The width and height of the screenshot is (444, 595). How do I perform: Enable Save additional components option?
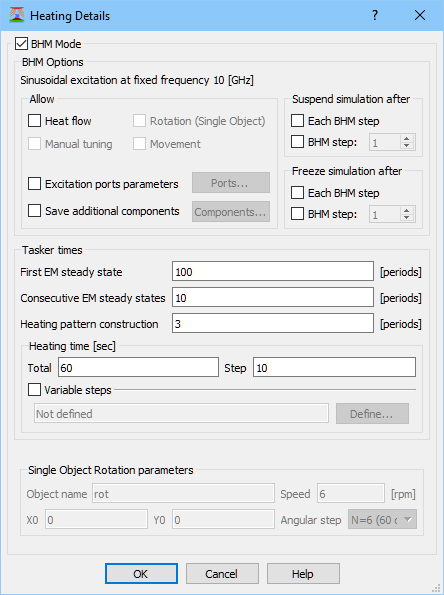(x=35, y=211)
